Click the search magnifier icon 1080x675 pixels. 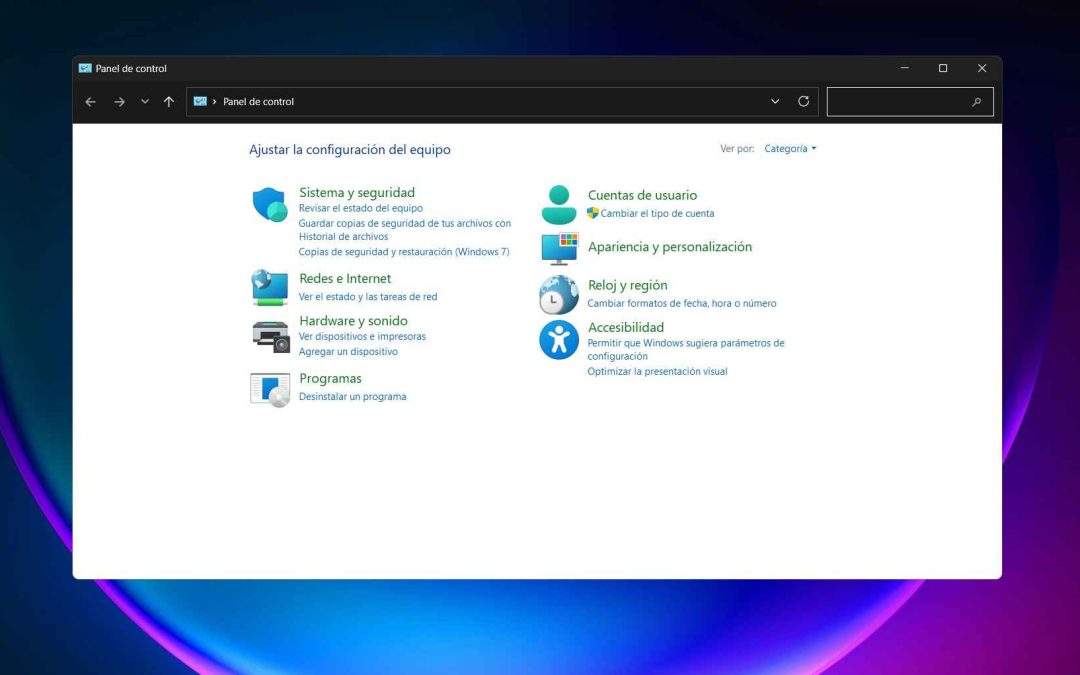click(x=976, y=102)
